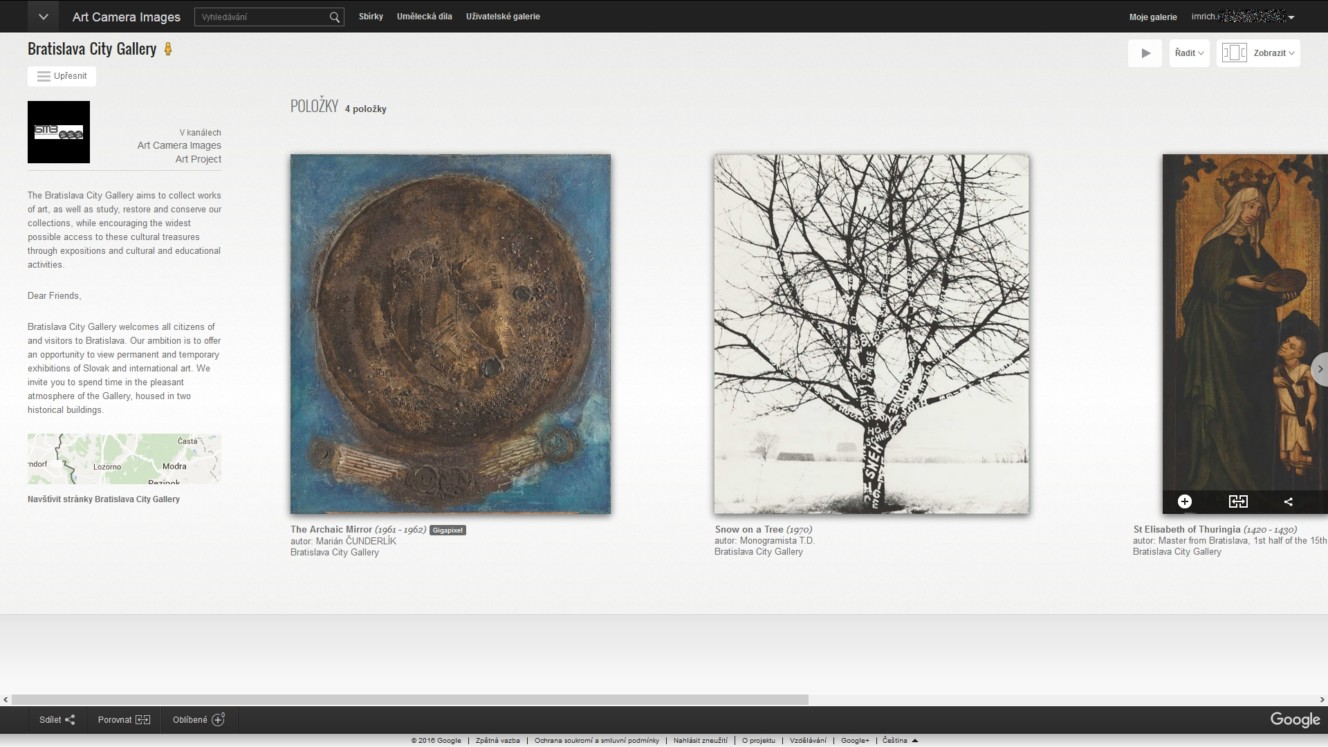Open Google+ footer link
The width and height of the screenshot is (1328, 747).
(x=855, y=741)
